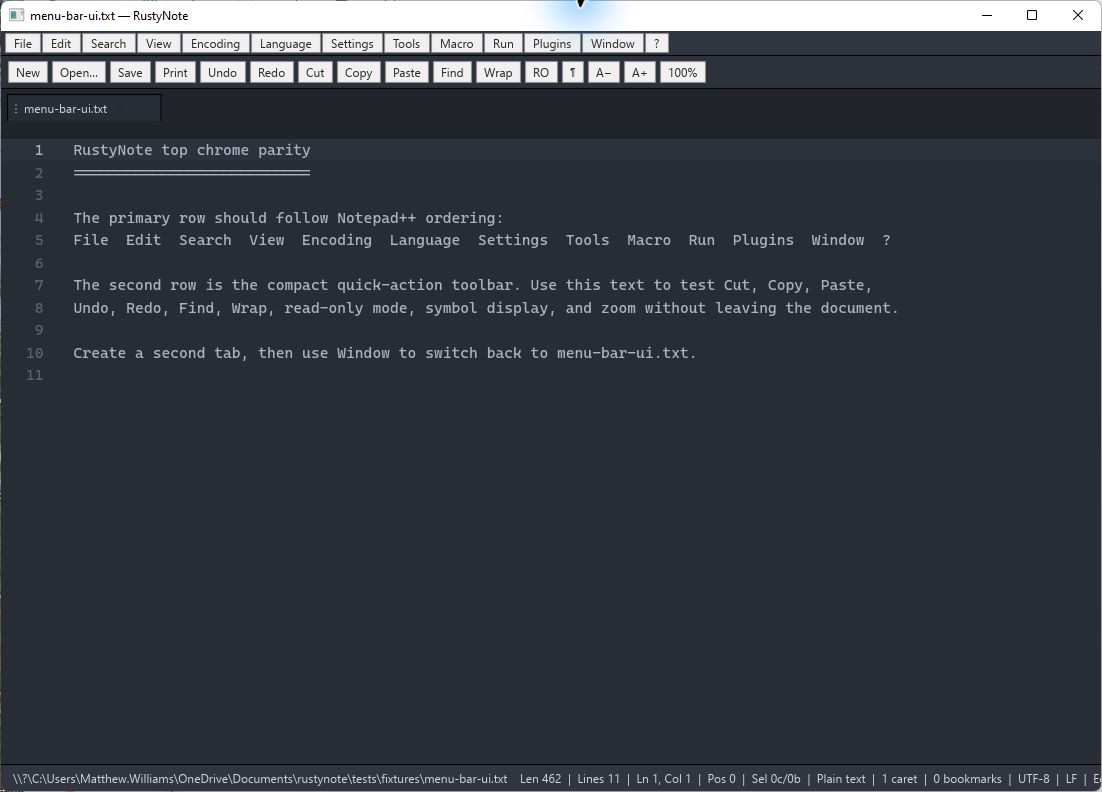Click the Cut toolbar button

(315, 72)
